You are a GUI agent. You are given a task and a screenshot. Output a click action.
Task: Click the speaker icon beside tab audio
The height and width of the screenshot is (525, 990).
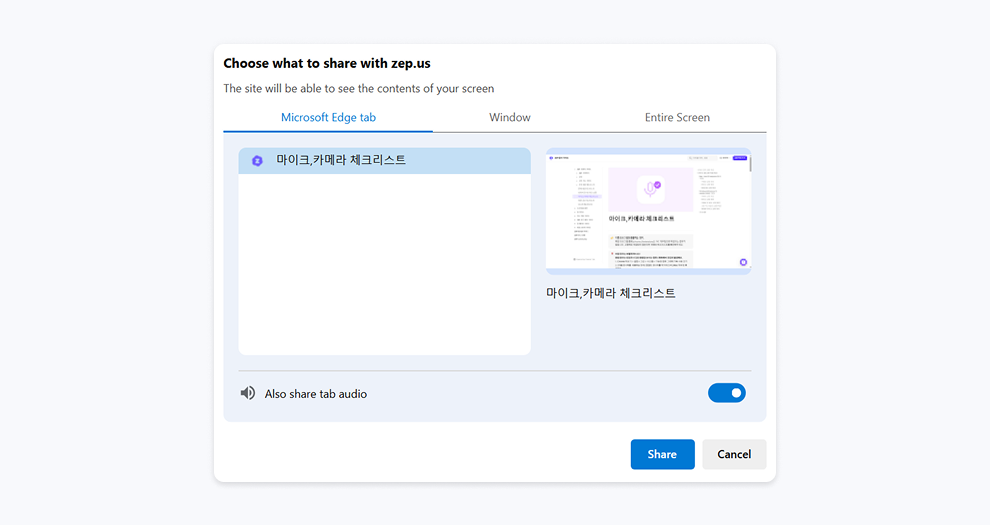coord(248,393)
